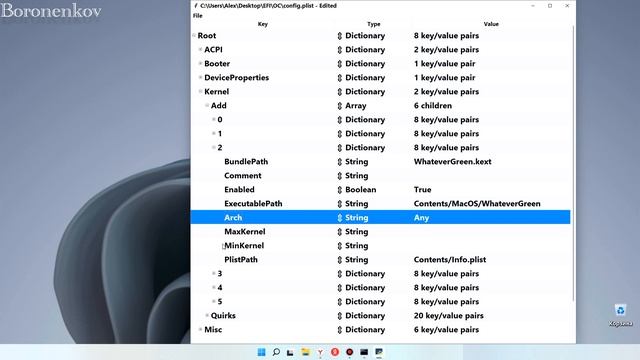Open type selector arrows for Root
Screen dimensions: 640x360
340,36
